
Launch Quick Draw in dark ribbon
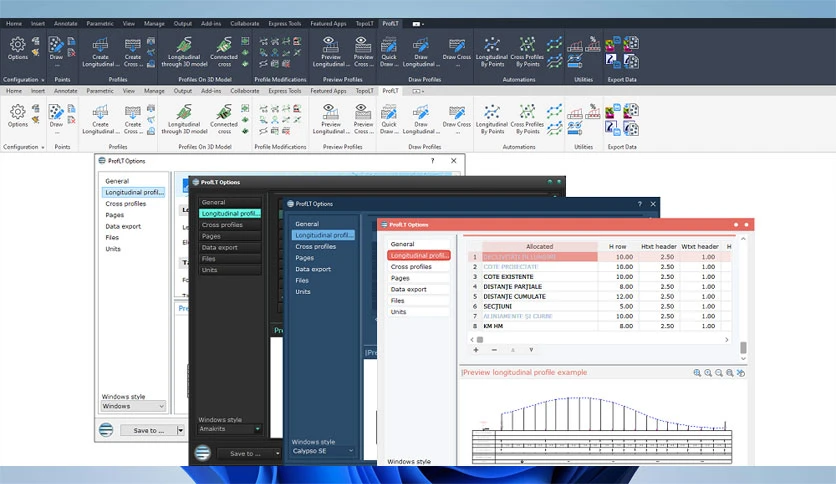389,52
